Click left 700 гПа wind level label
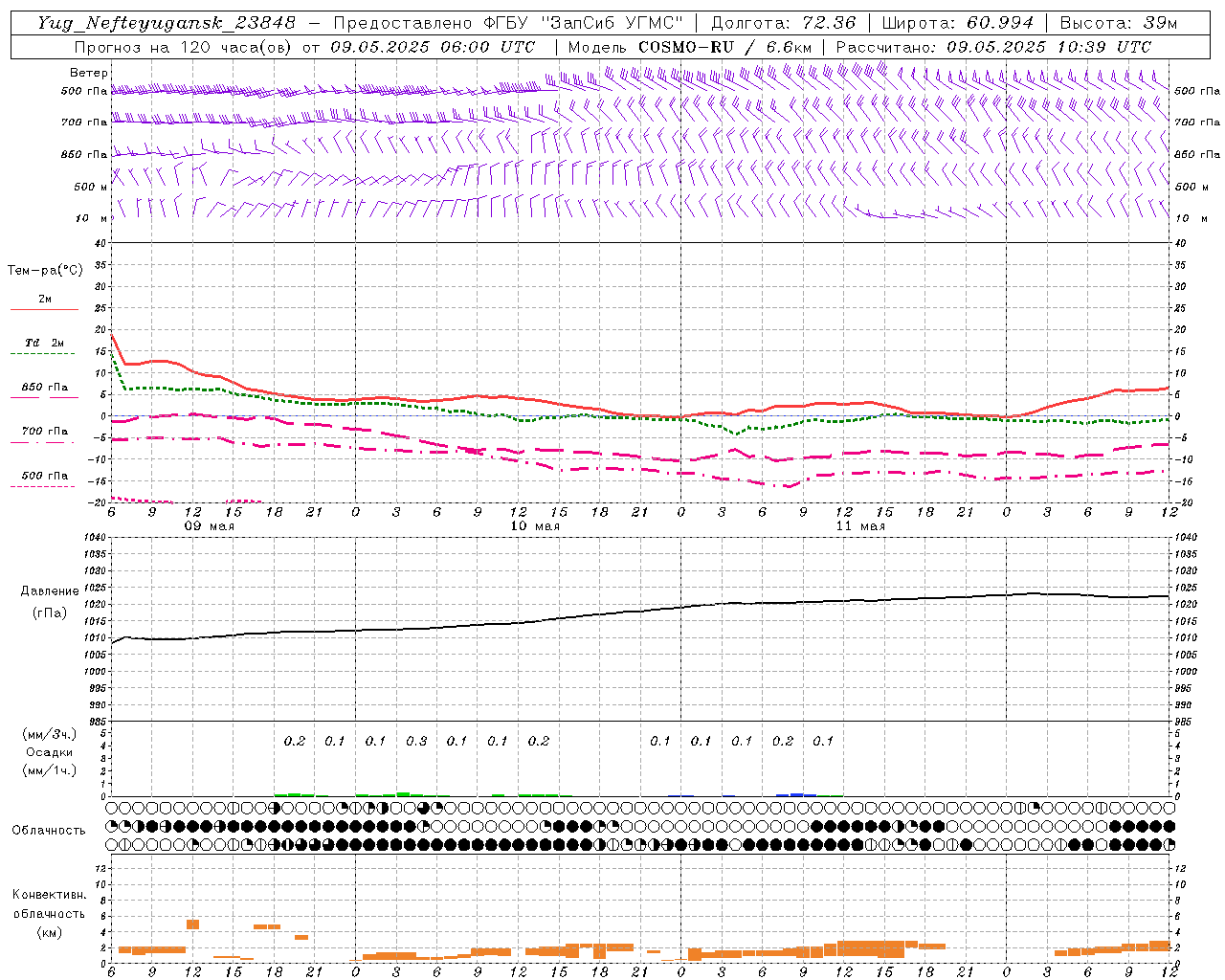This screenshot has width=1225, height=980. [84, 122]
